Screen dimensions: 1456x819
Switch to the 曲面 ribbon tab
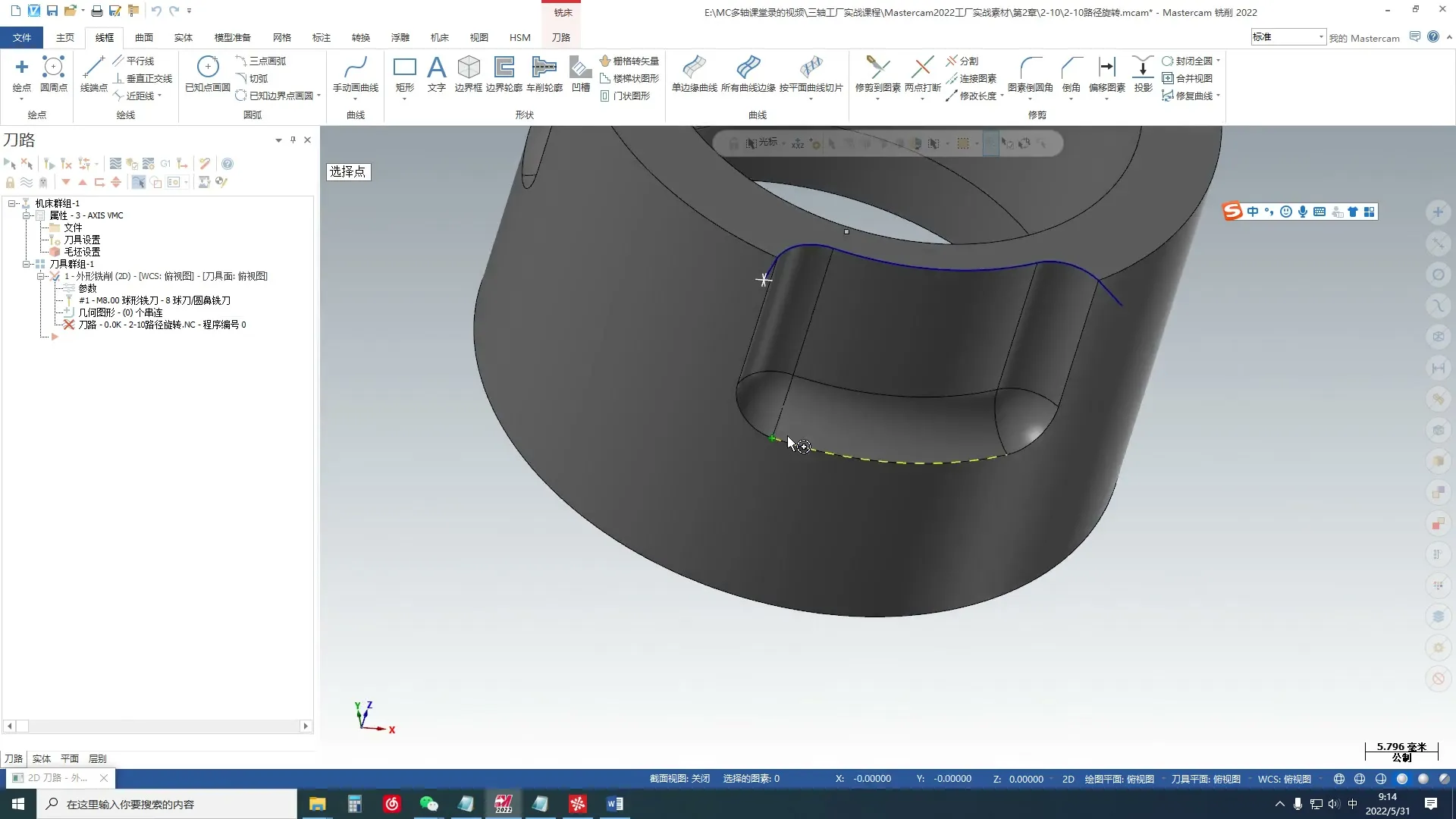pyautogui.click(x=144, y=37)
